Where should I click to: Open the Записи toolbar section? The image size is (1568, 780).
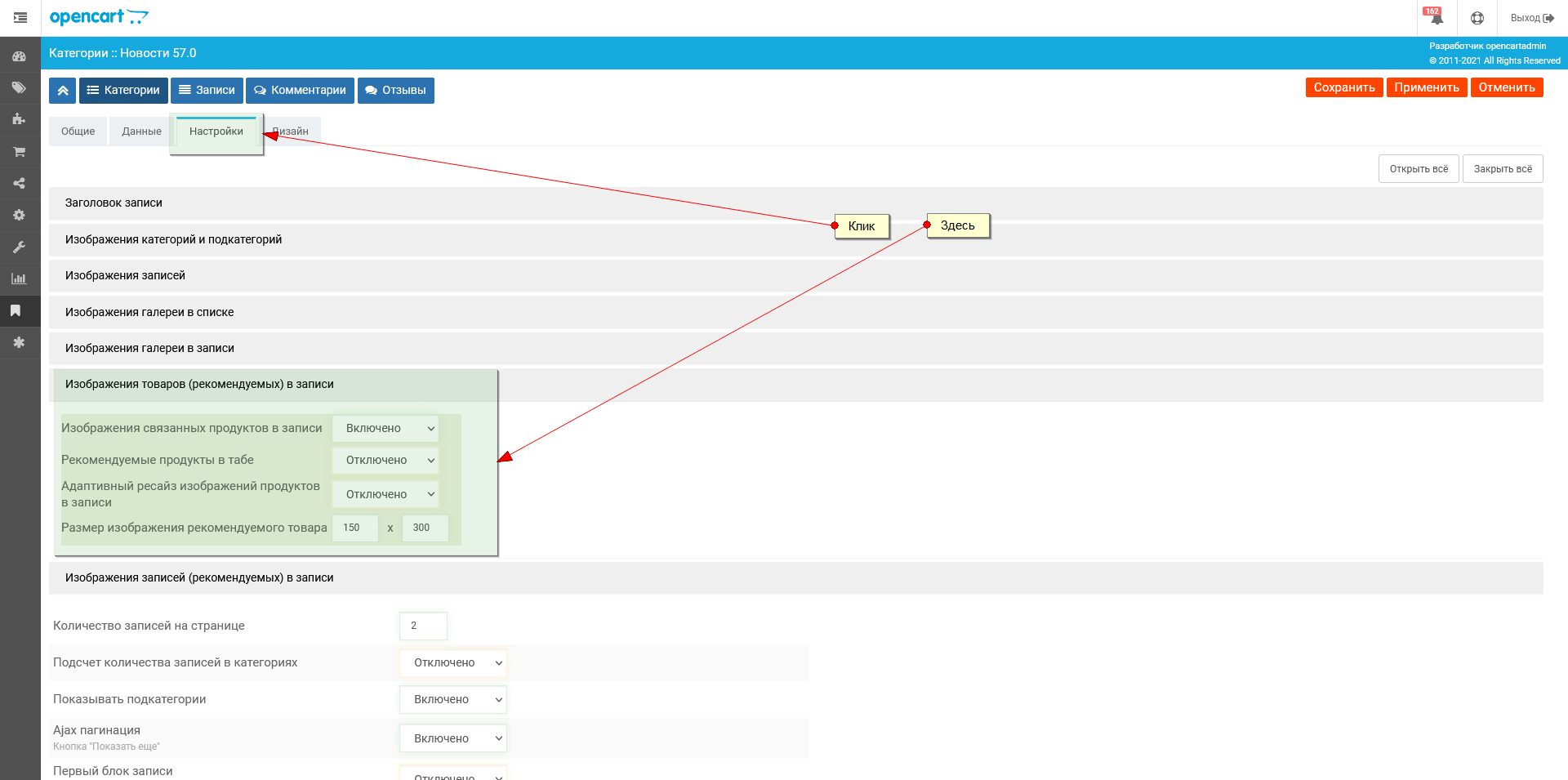207,91
